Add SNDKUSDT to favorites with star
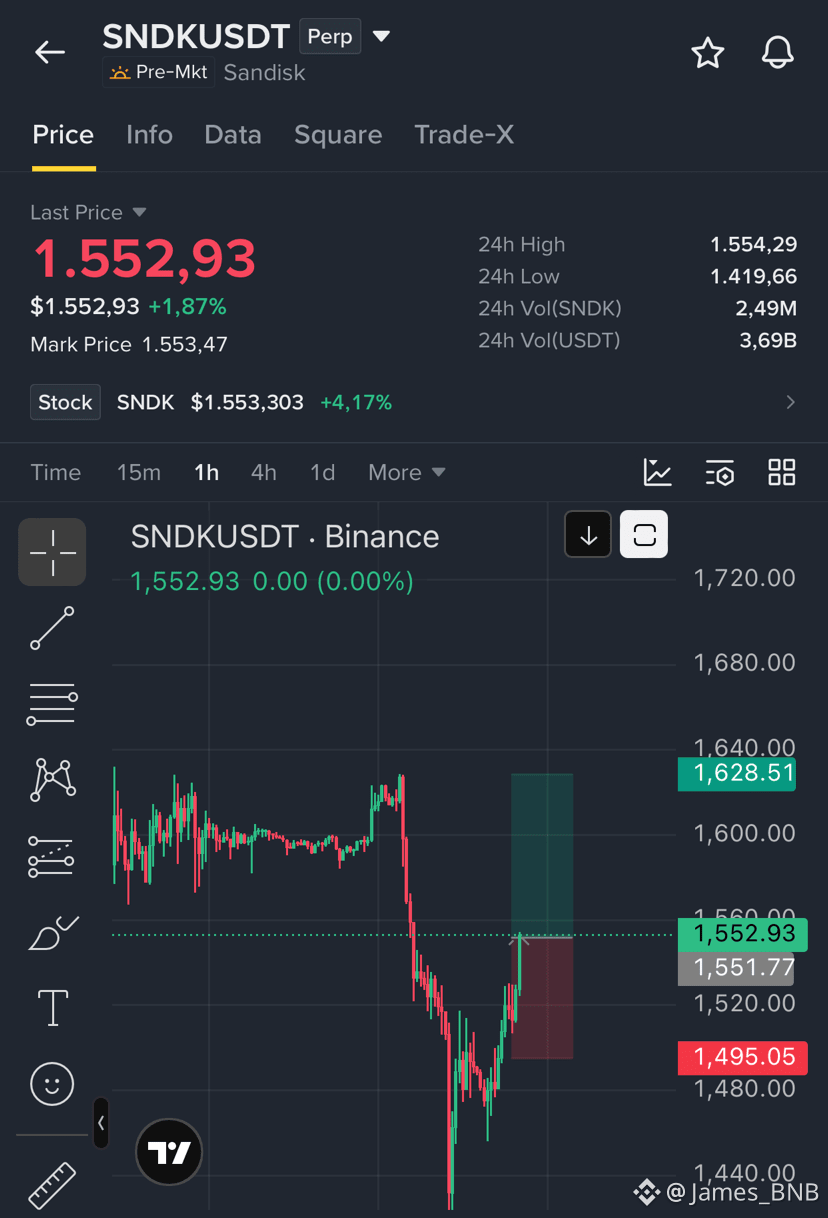Image resolution: width=828 pixels, height=1218 pixels. click(x=708, y=53)
